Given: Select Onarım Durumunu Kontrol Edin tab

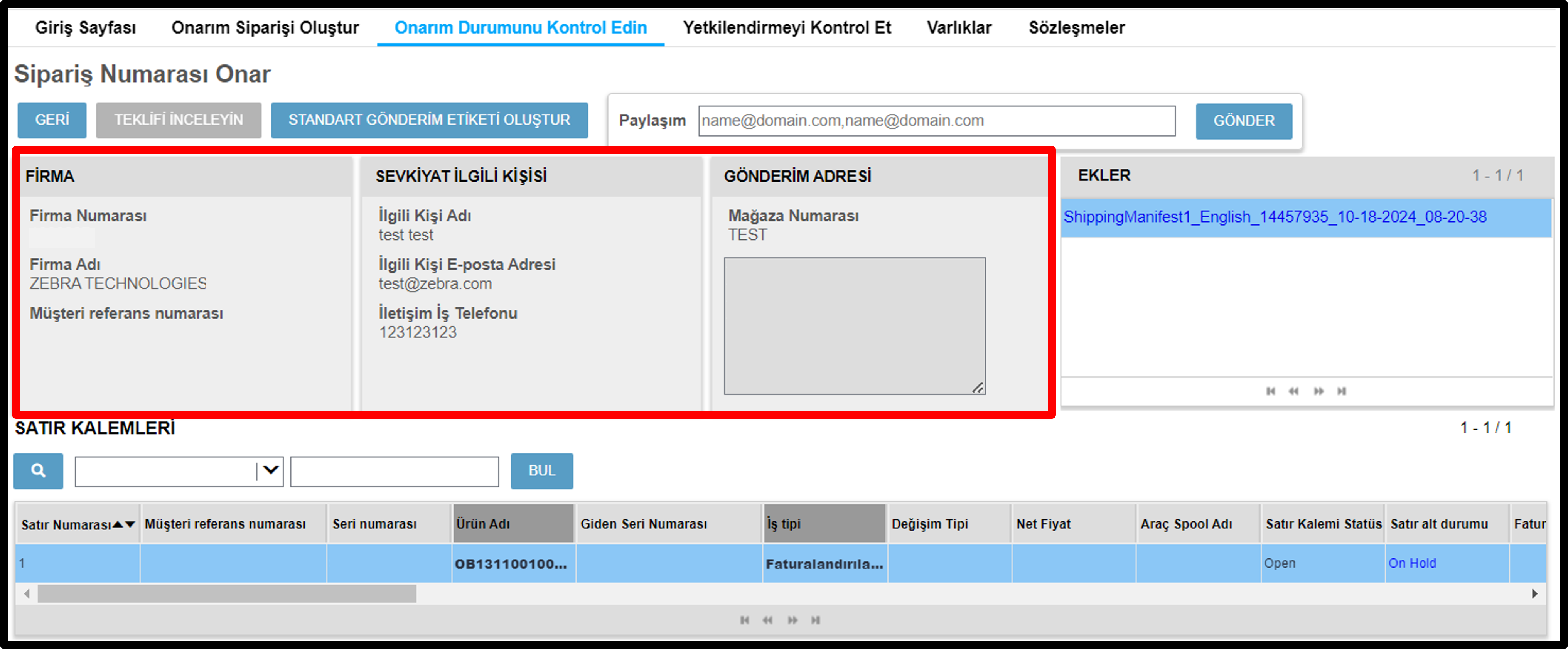Looking at the screenshot, I should click(521, 27).
